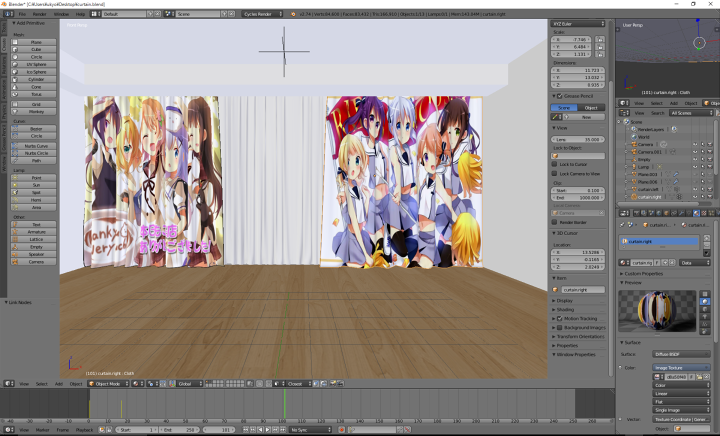Open the Diffuse BSDF surface dropdown

tap(681, 354)
